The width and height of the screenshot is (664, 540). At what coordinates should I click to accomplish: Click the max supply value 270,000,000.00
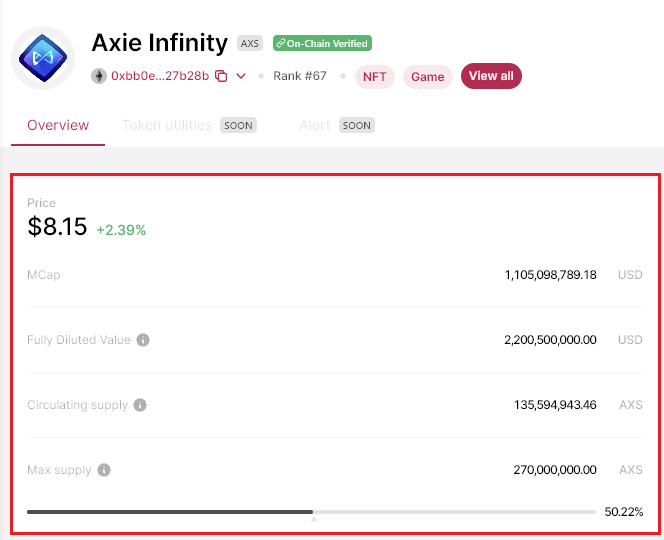tap(555, 470)
